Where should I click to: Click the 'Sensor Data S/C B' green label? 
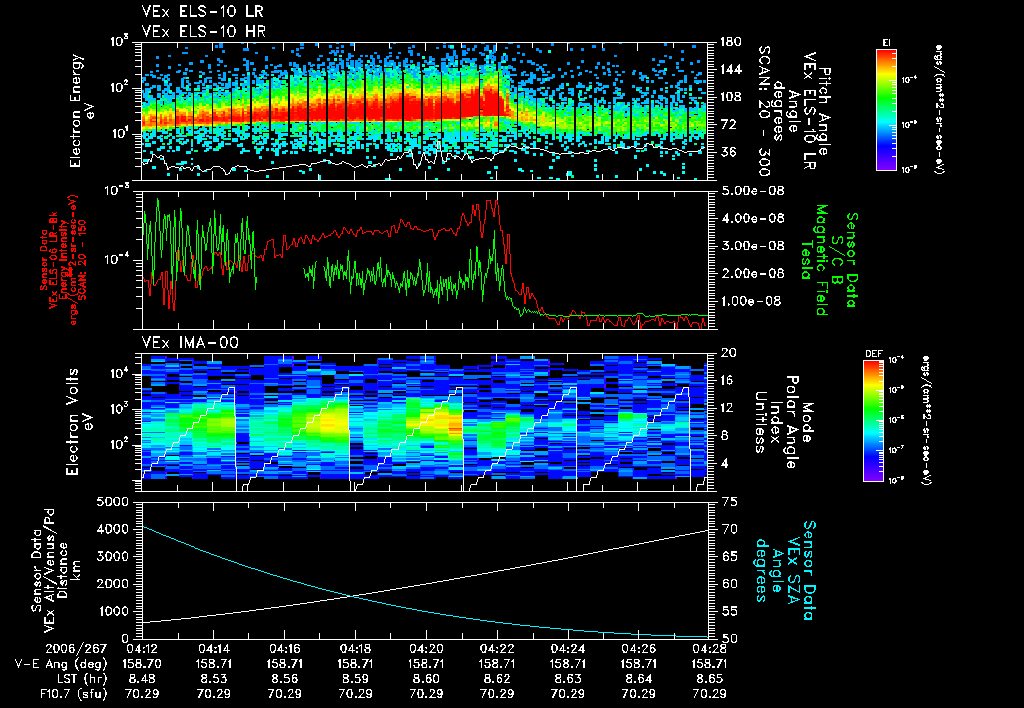(844, 259)
